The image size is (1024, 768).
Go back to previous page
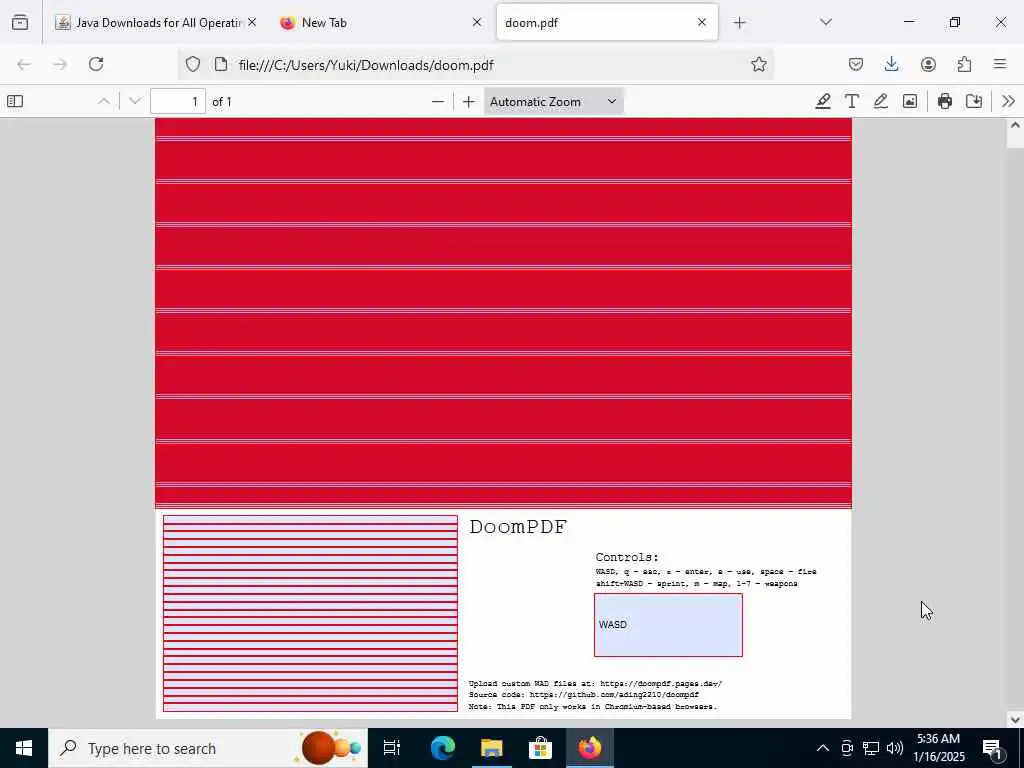point(24,65)
